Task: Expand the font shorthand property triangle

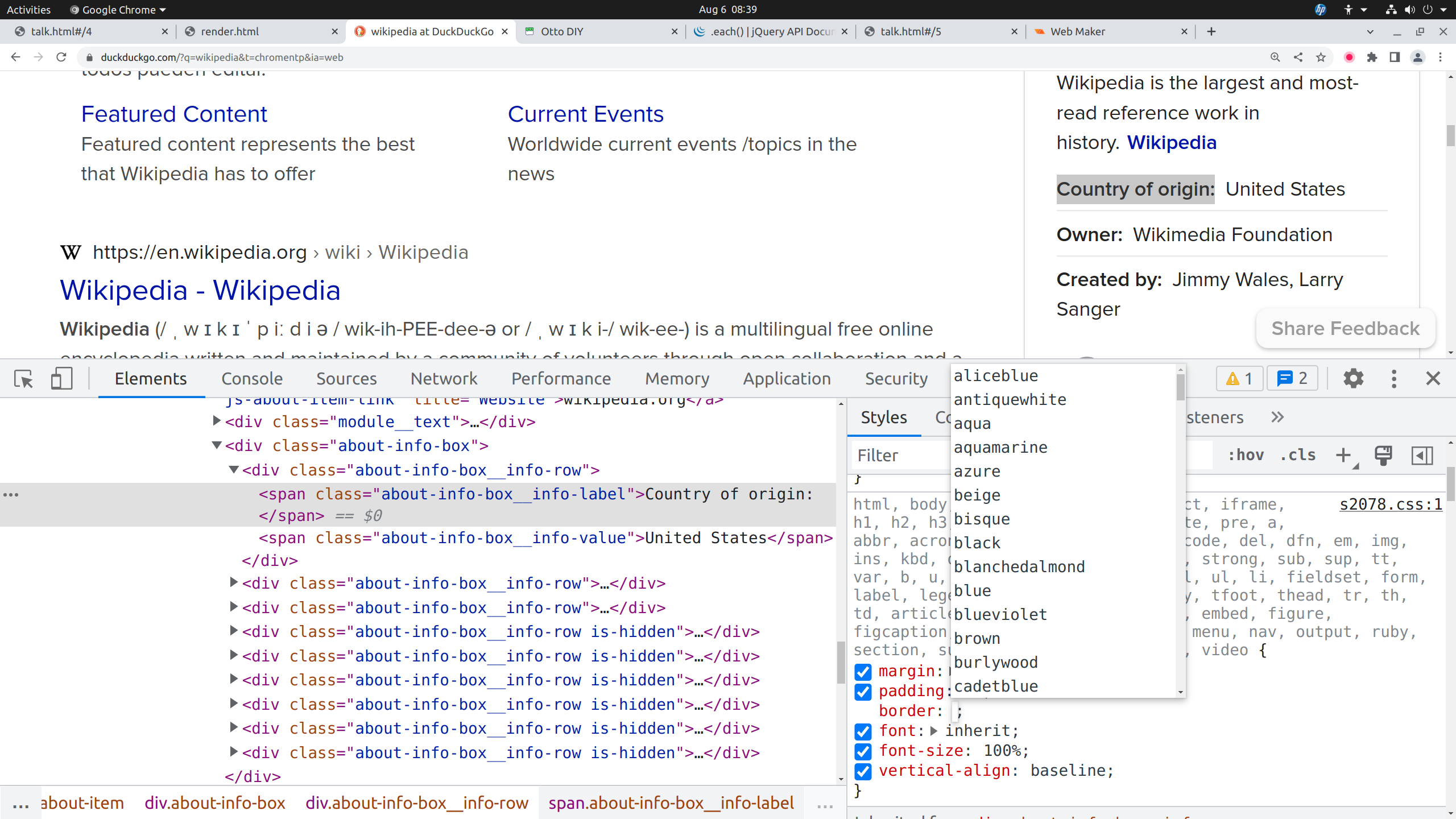Action: click(933, 731)
